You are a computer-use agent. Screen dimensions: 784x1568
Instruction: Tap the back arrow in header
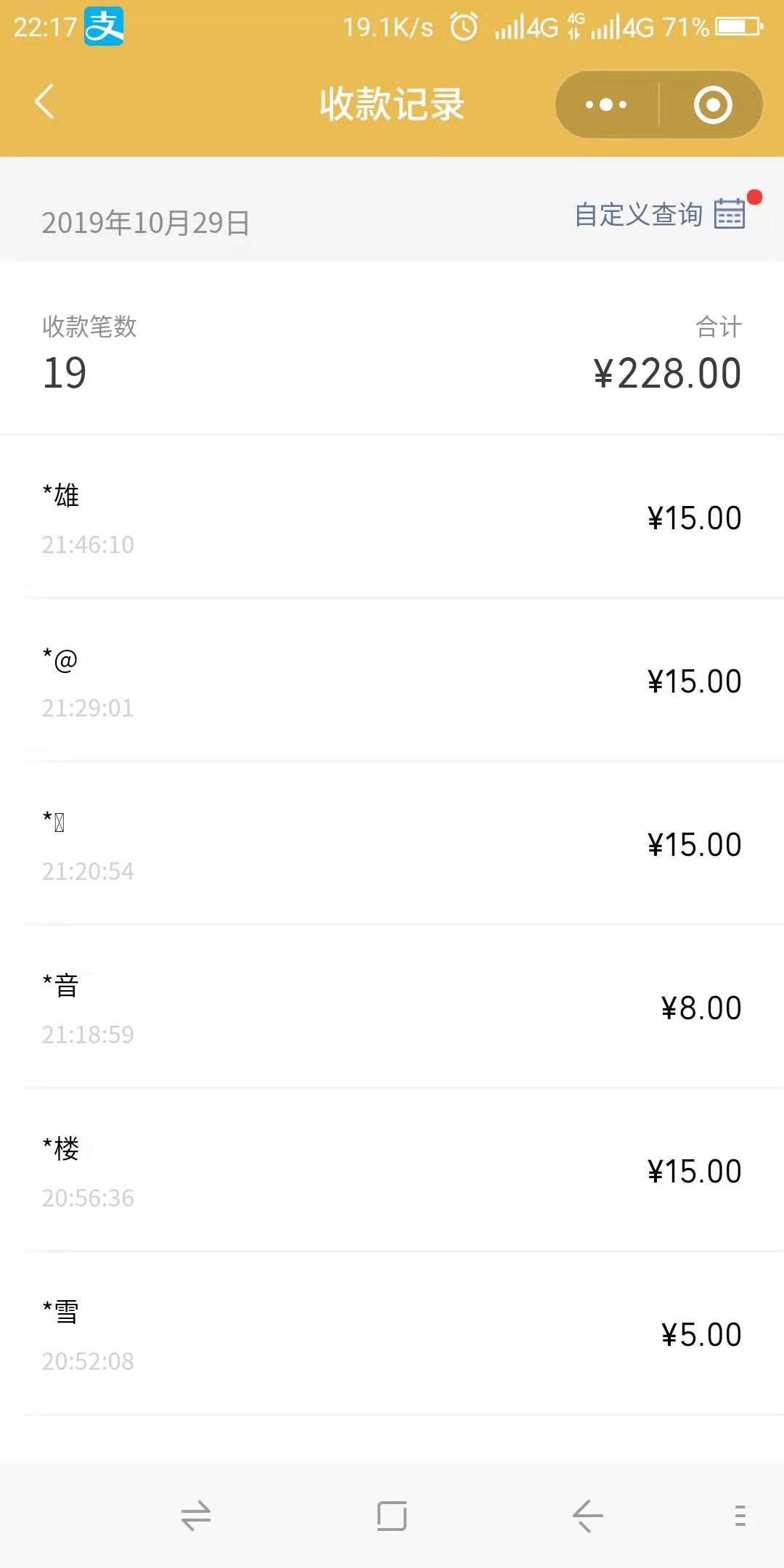(45, 102)
